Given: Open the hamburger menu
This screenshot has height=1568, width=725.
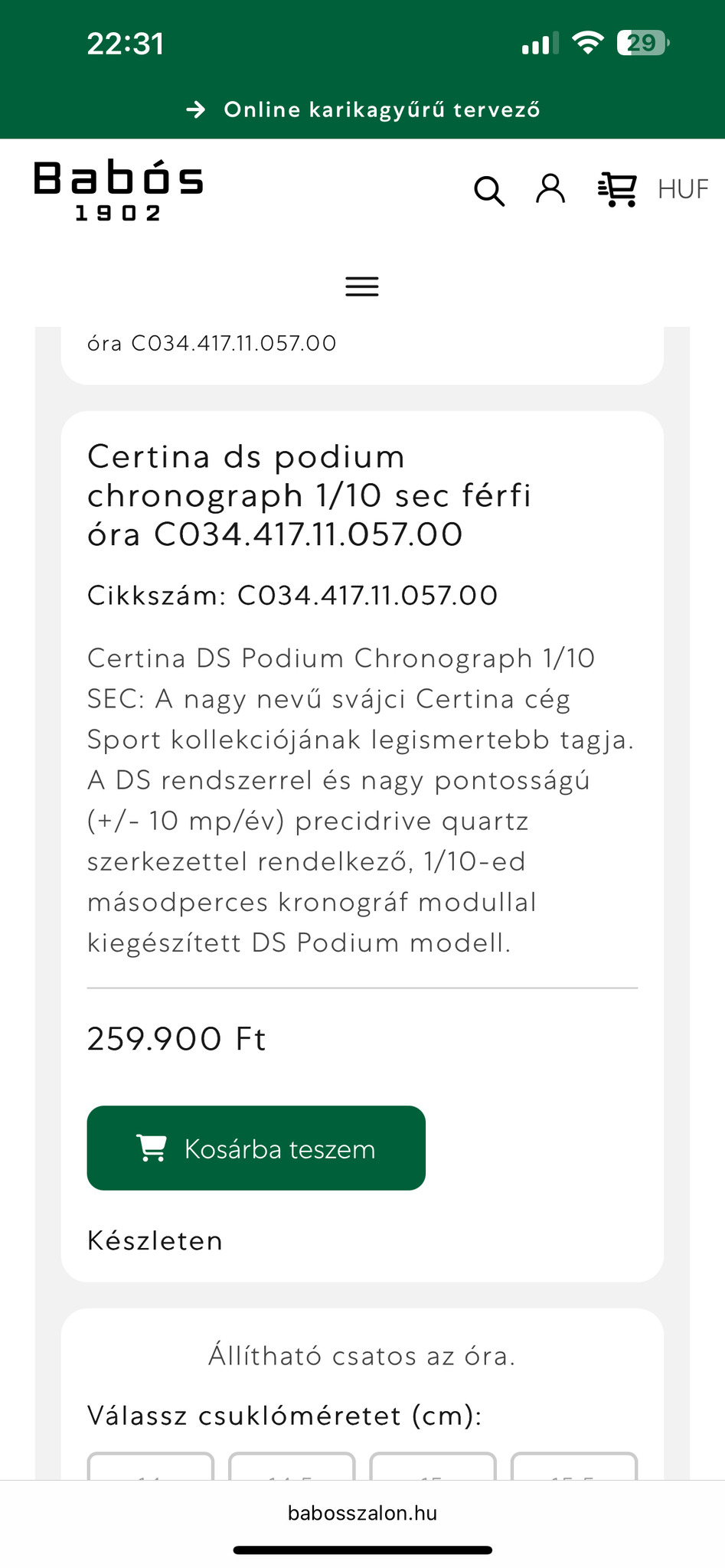Looking at the screenshot, I should [362, 286].
